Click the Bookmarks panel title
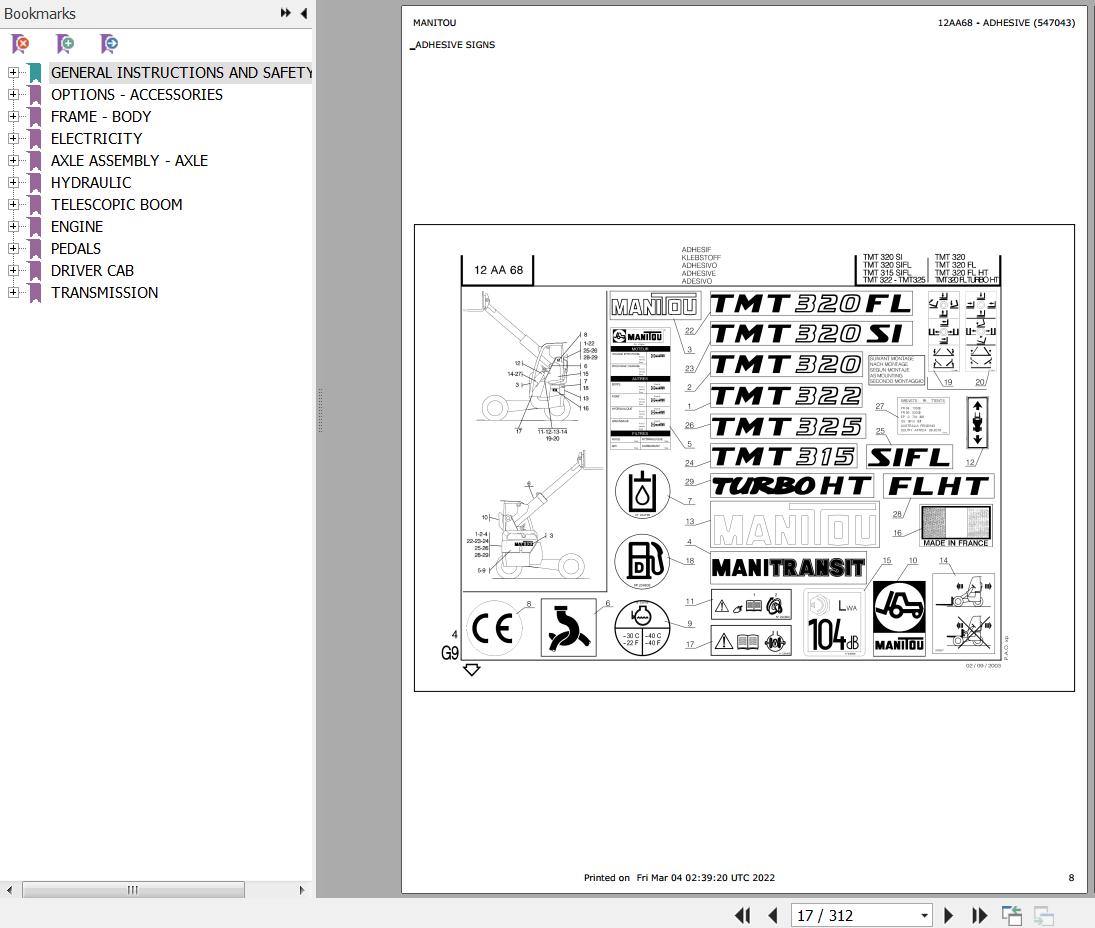1095x928 pixels. click(40, 13)
